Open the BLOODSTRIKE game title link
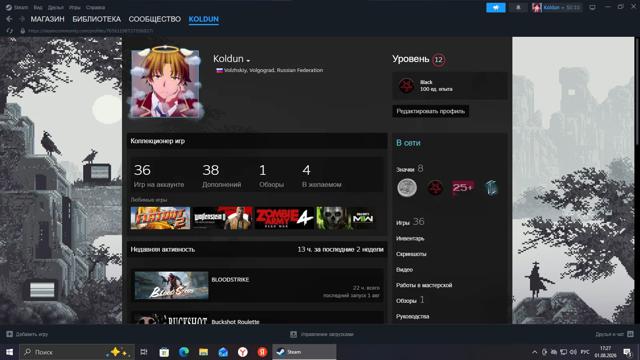This screenshot has height=360, width=640. 230,280
